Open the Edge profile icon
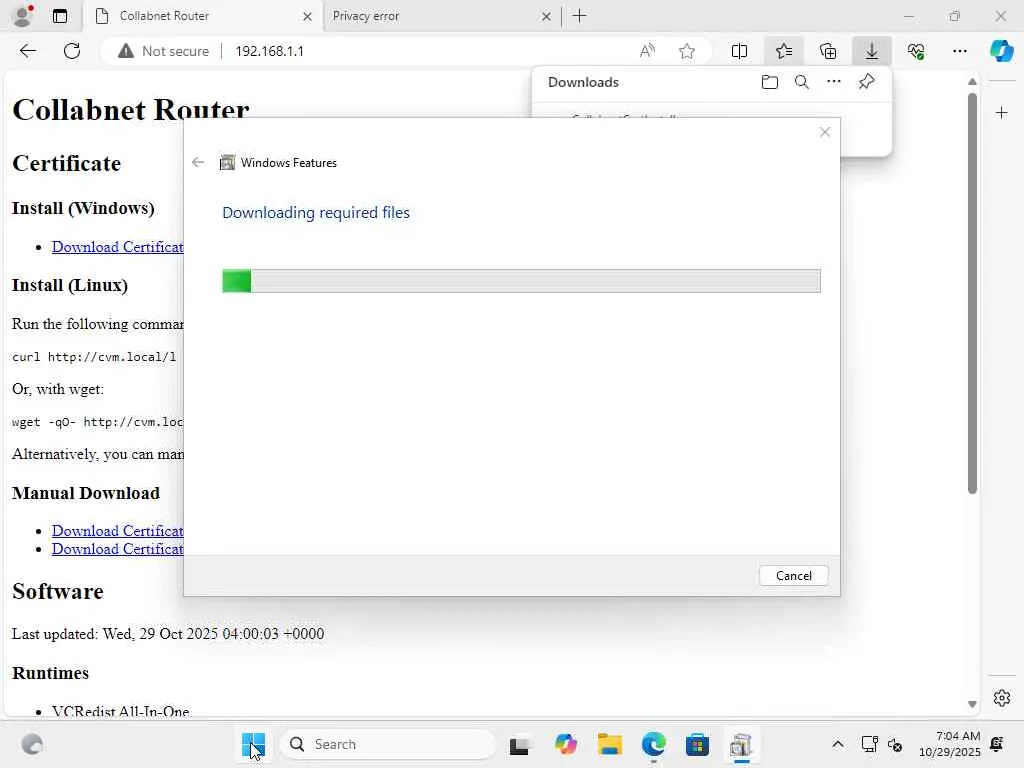 tap(23, 16)
